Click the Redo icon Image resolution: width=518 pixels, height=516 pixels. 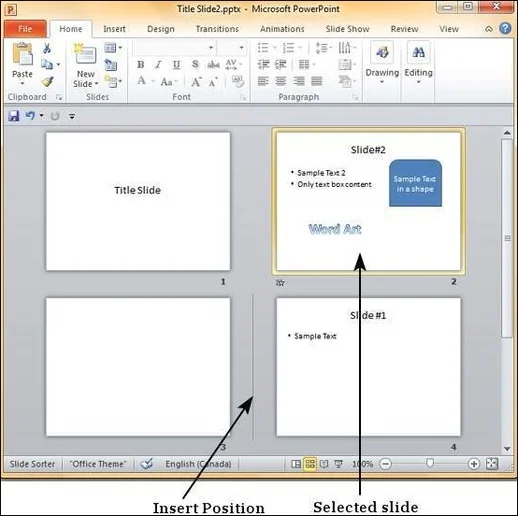point(55,116)
